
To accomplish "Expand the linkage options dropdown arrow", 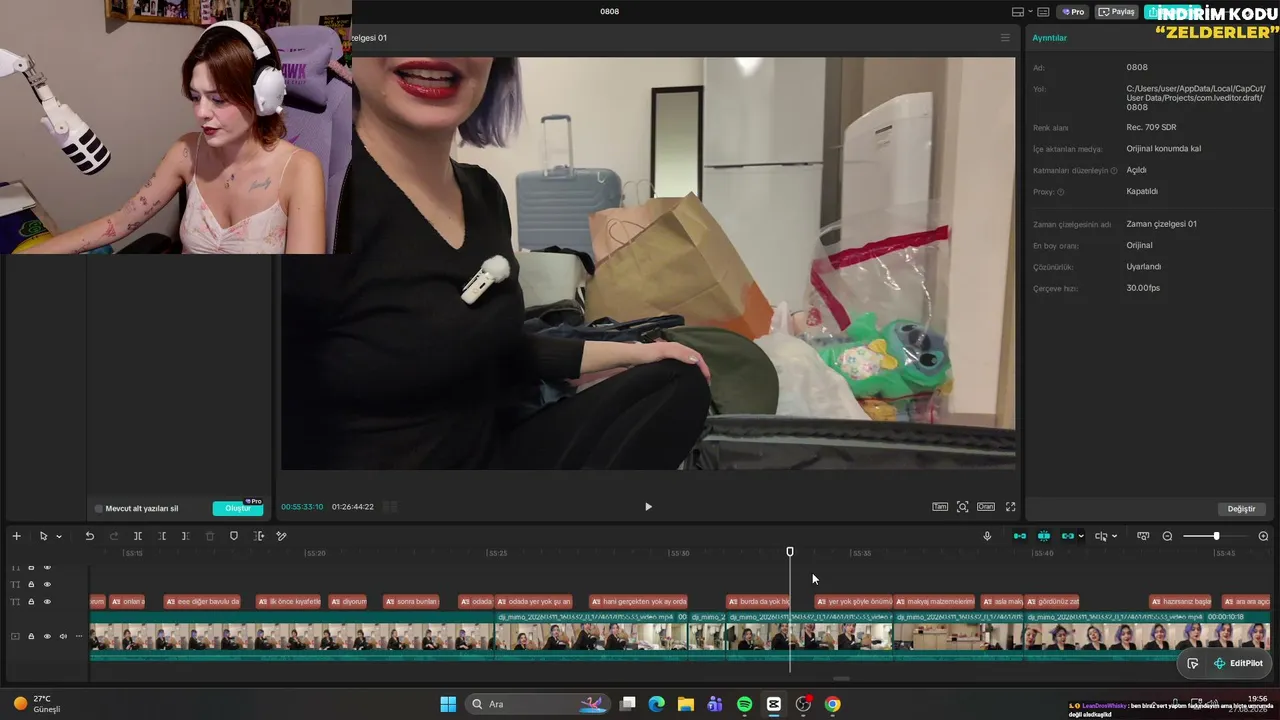I will [x=1081, y=537].
